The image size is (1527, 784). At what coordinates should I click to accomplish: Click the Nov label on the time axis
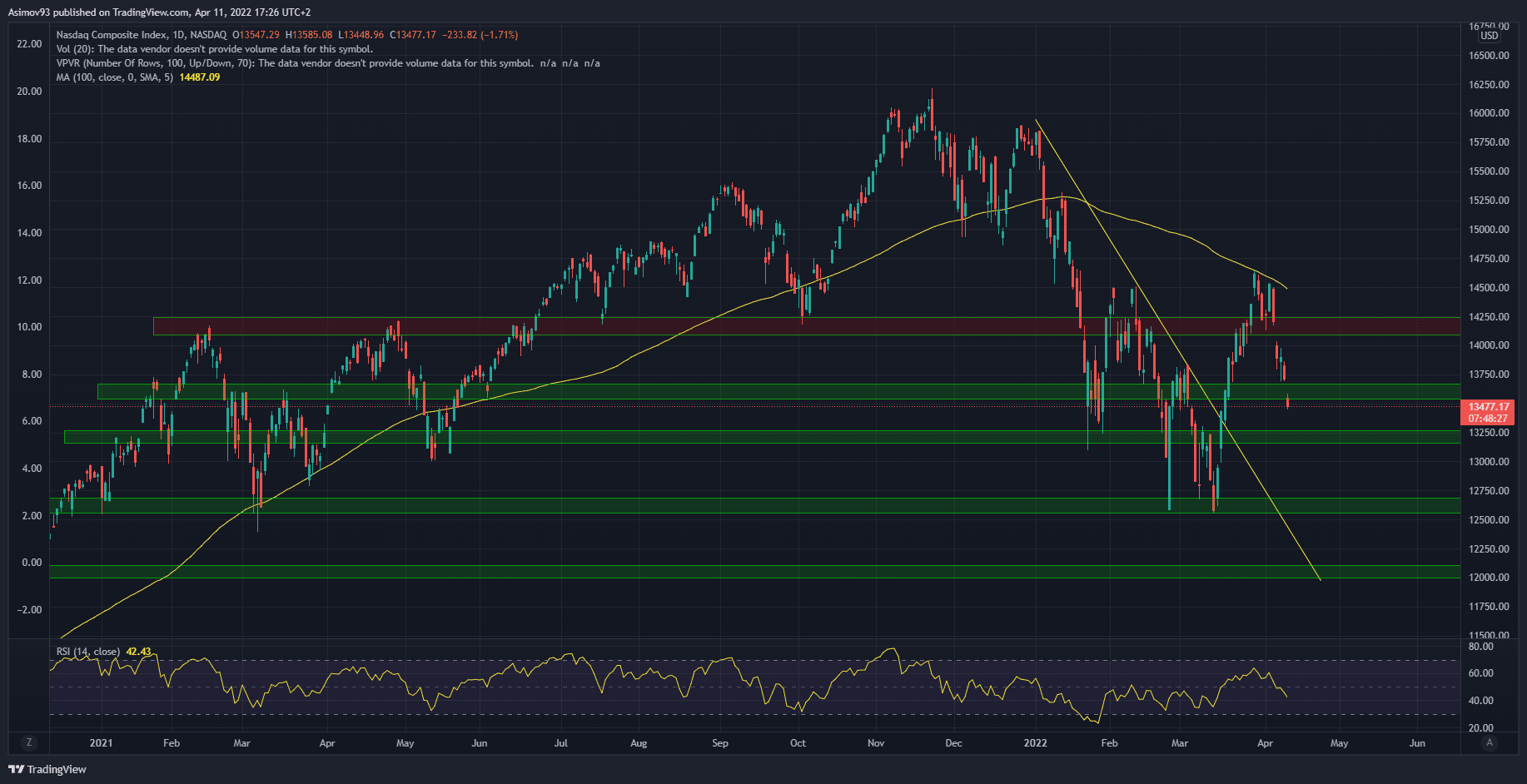(876, 743)
